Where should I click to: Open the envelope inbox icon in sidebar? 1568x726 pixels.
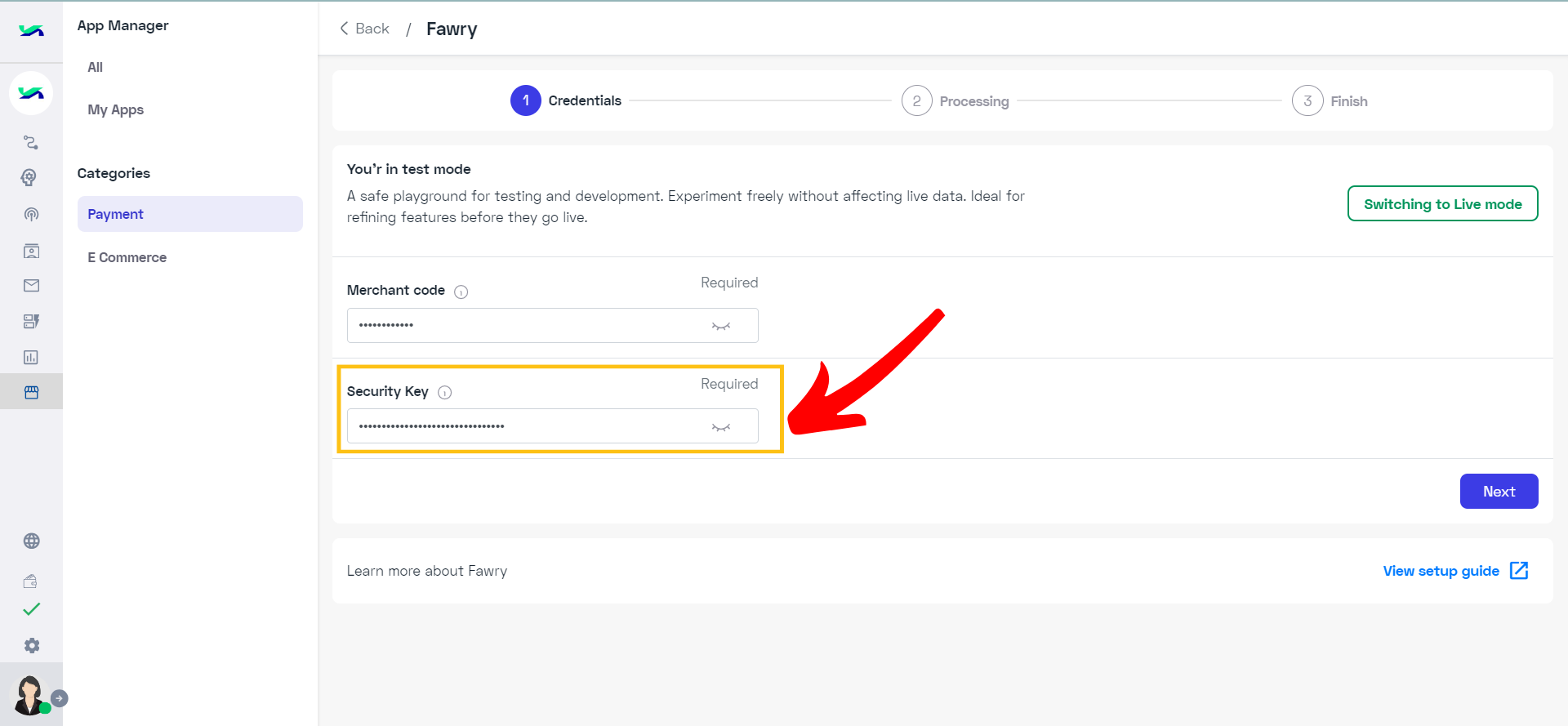coord(31,285)
